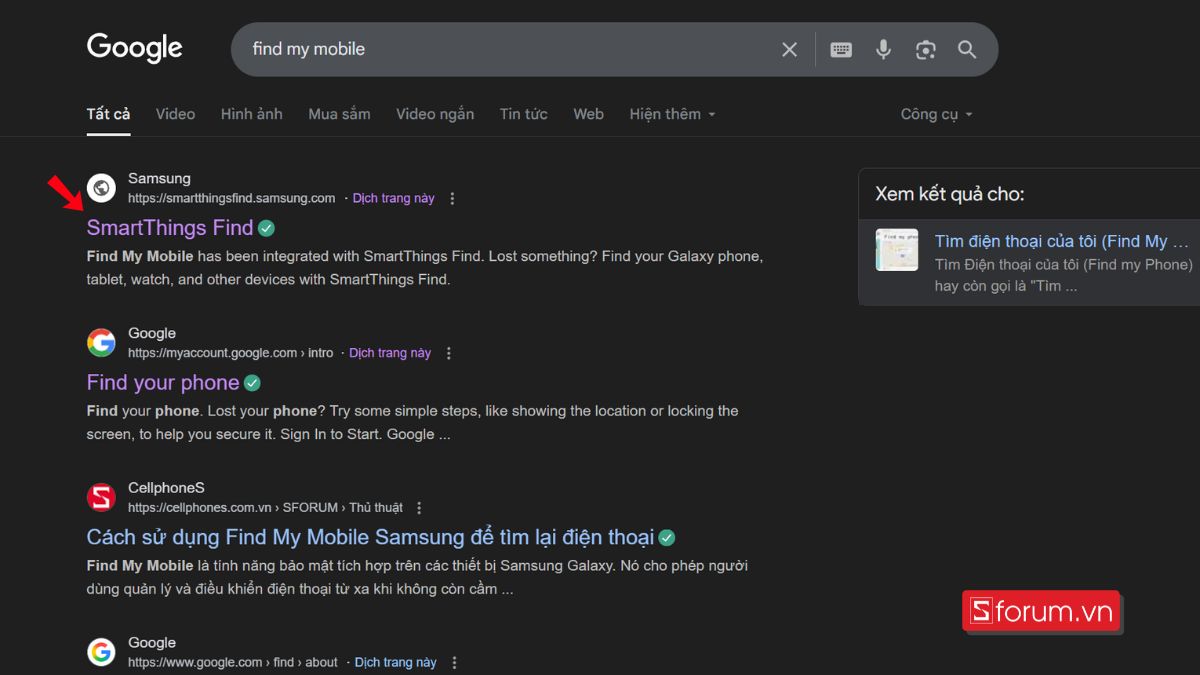
Task: Click the Google favicon on google.com find result
Action: [101, 652]
